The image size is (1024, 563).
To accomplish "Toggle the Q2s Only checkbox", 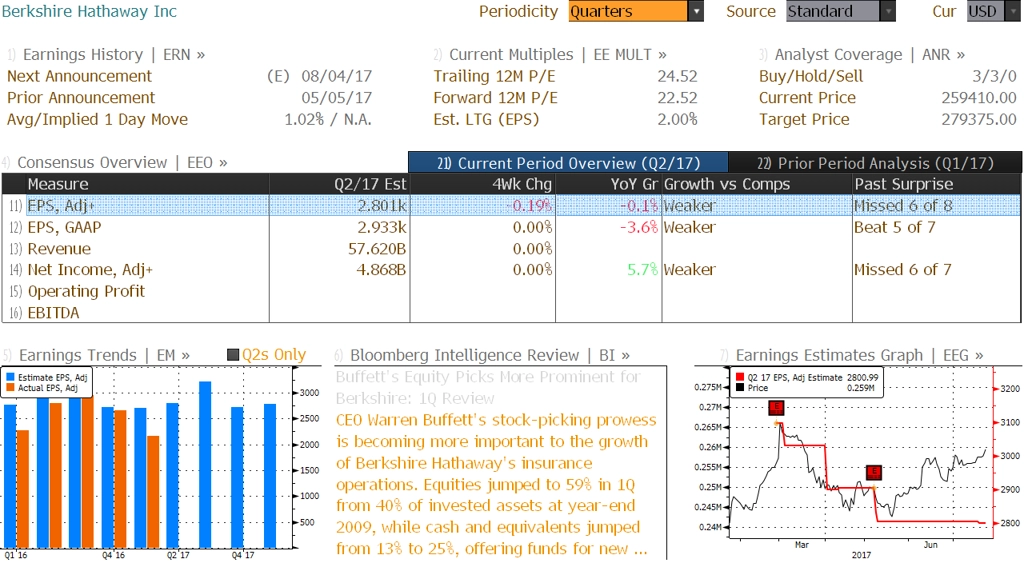I will 234,355.
